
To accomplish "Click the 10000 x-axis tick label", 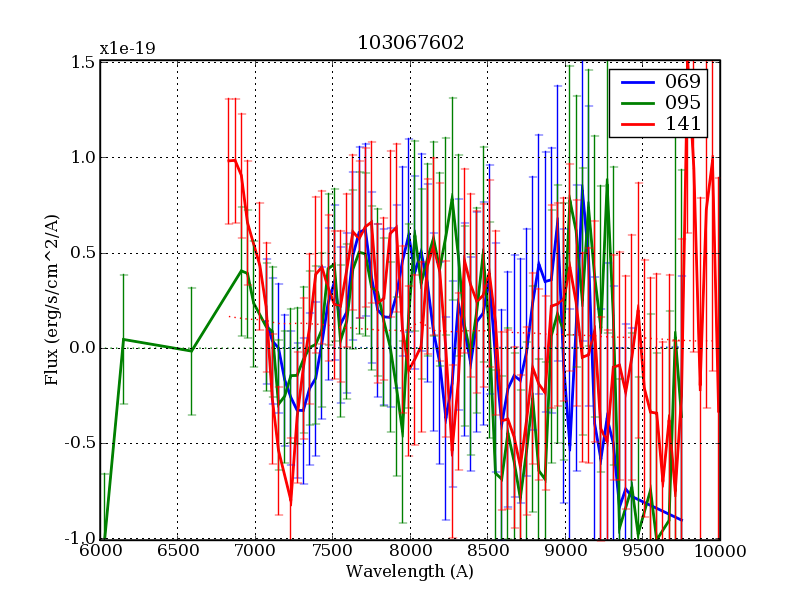I will tap(719, 551).
